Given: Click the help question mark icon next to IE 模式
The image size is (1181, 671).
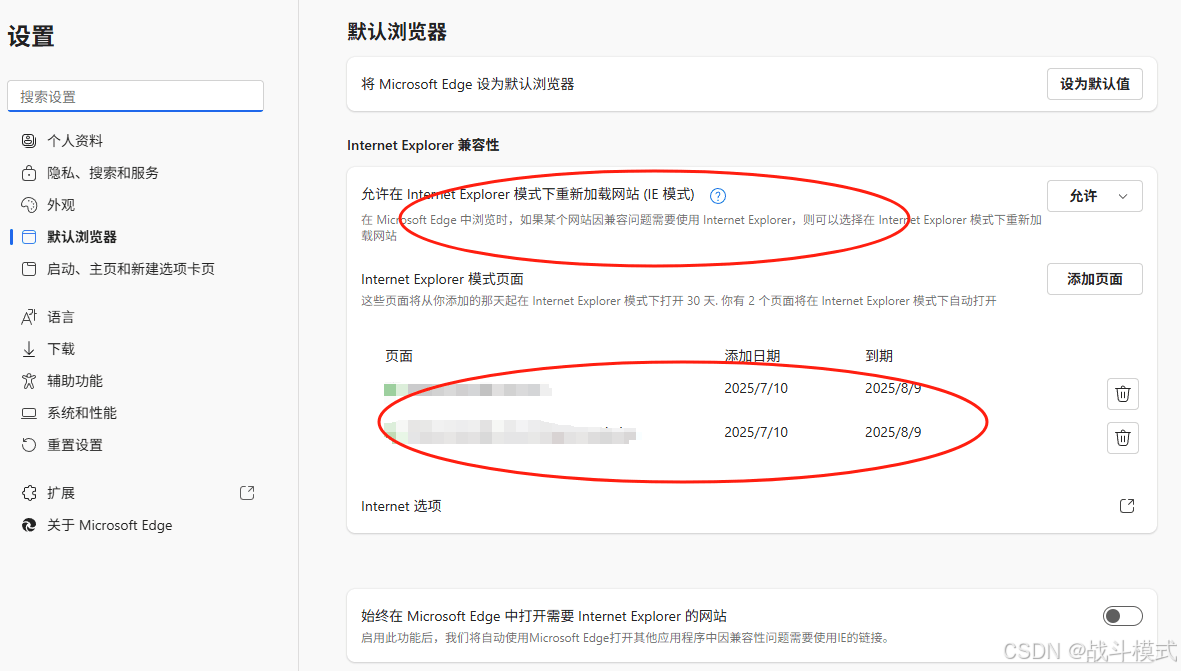Looking at the screenshot, I should click(718, 196).
